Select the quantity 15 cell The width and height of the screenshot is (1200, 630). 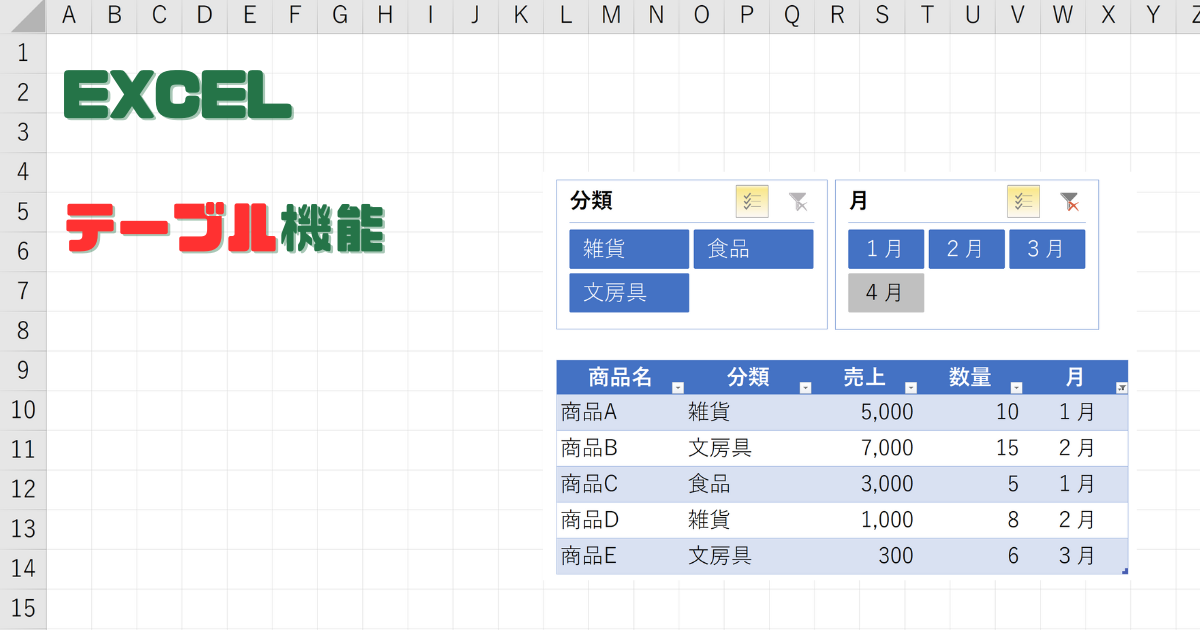coord(972,448)
